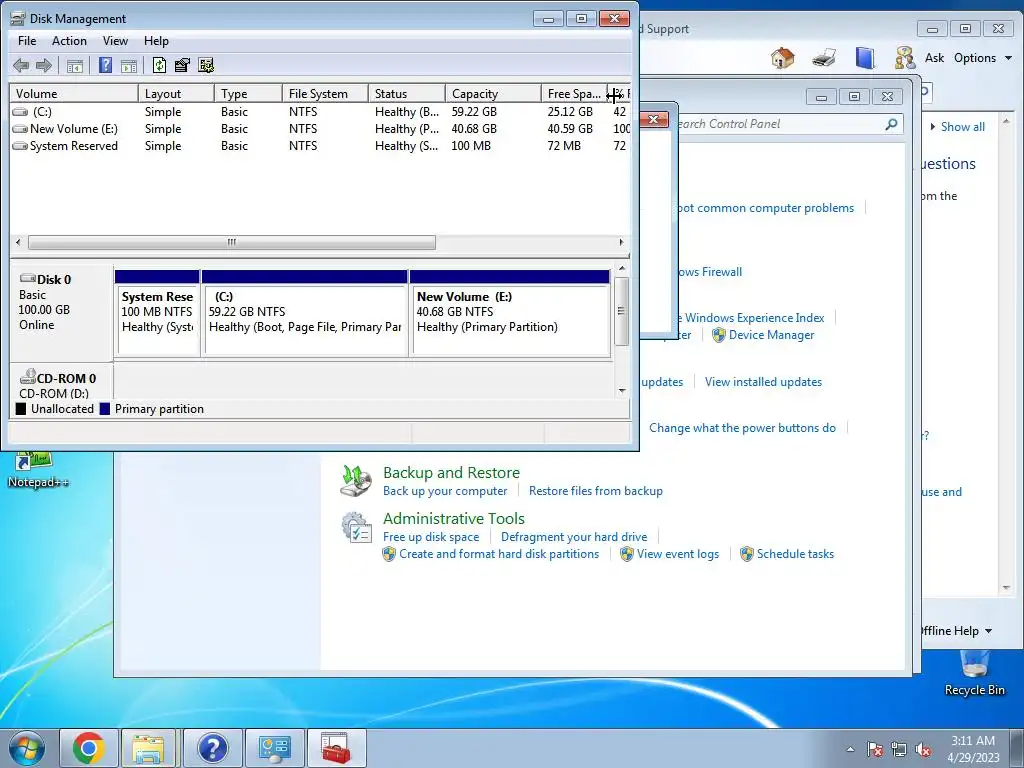
Task: Click the muted volume tray icon
Action: click(923, 750)
